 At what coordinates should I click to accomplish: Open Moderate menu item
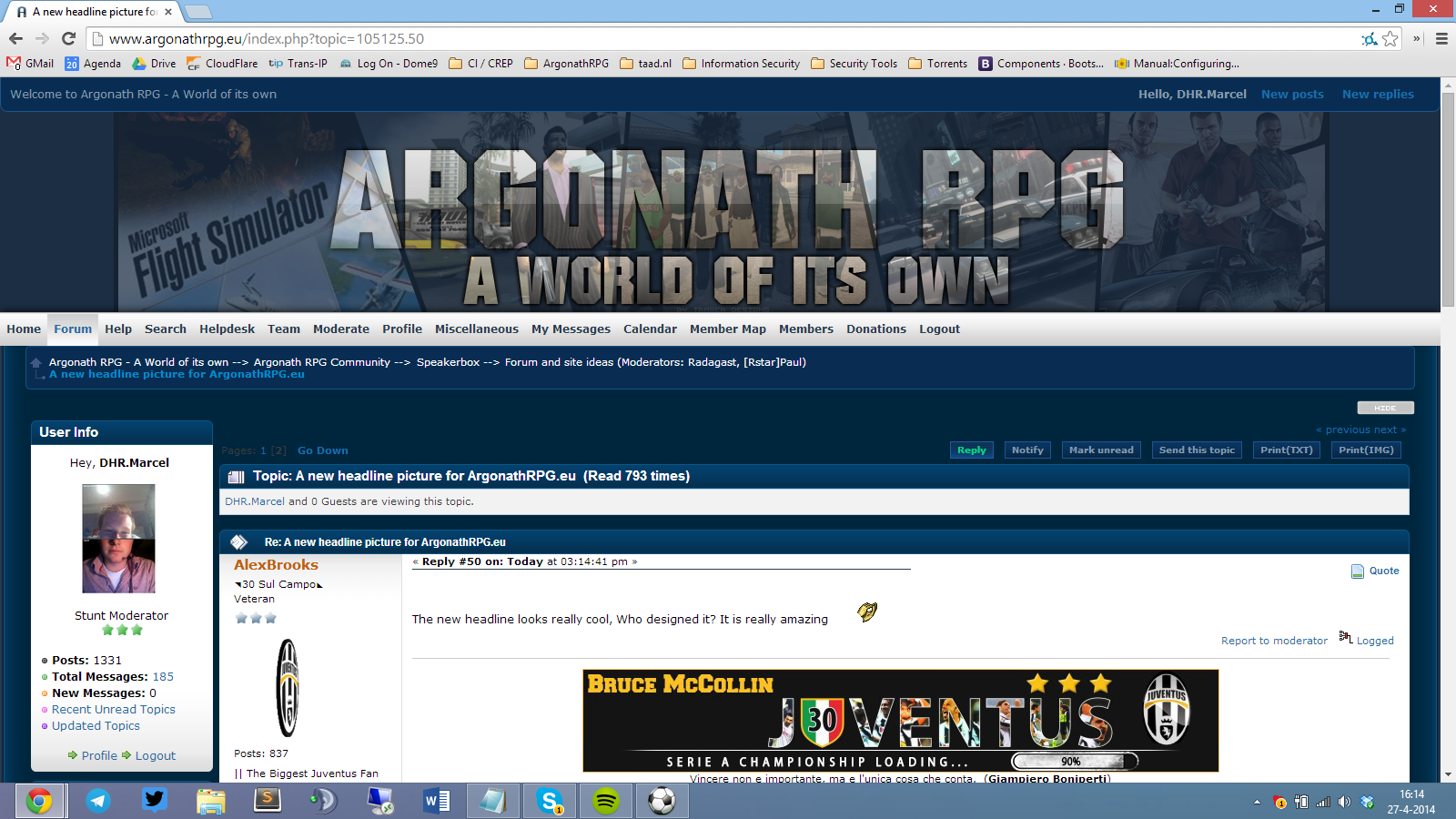coord(341,329)
